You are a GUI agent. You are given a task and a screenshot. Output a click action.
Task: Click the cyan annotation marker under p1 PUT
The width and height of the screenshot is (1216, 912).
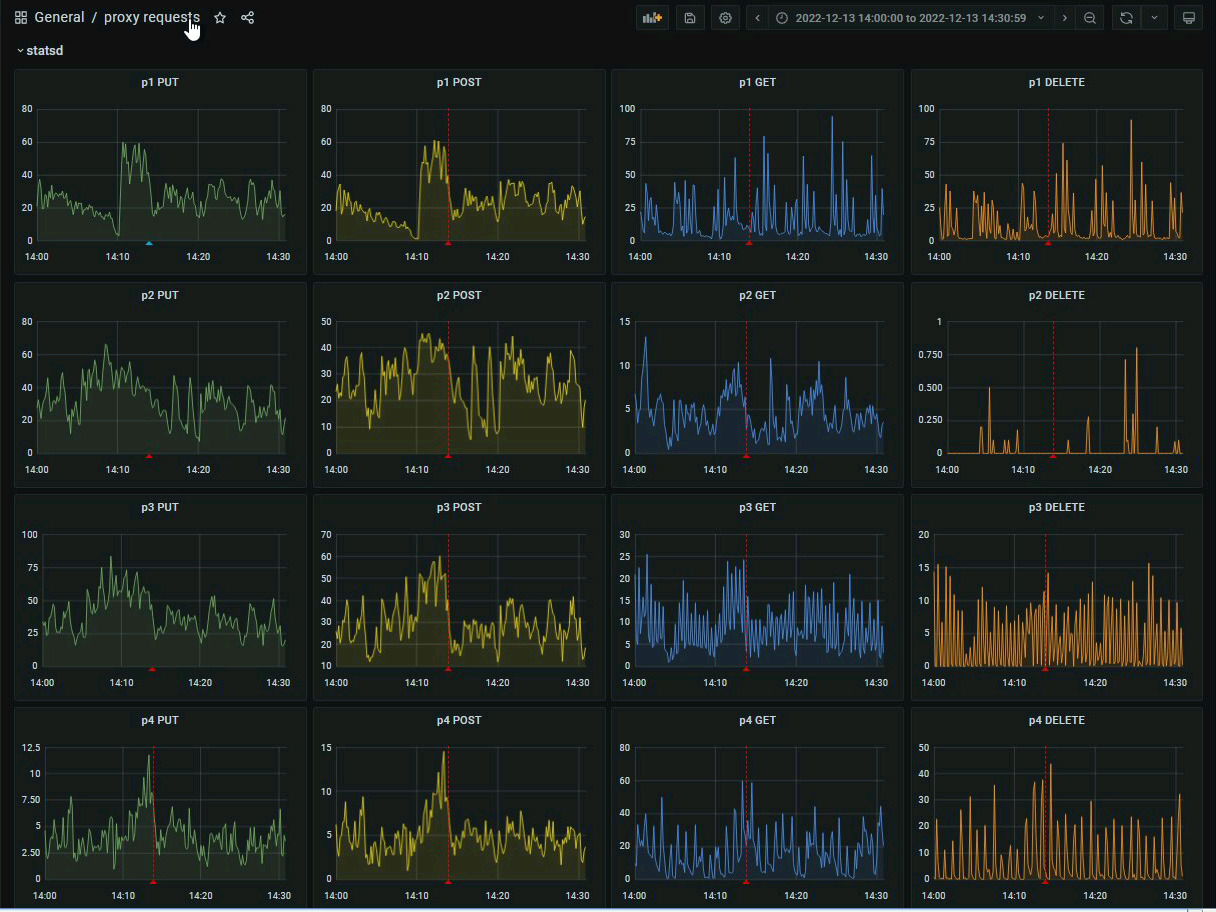point(149,243)
